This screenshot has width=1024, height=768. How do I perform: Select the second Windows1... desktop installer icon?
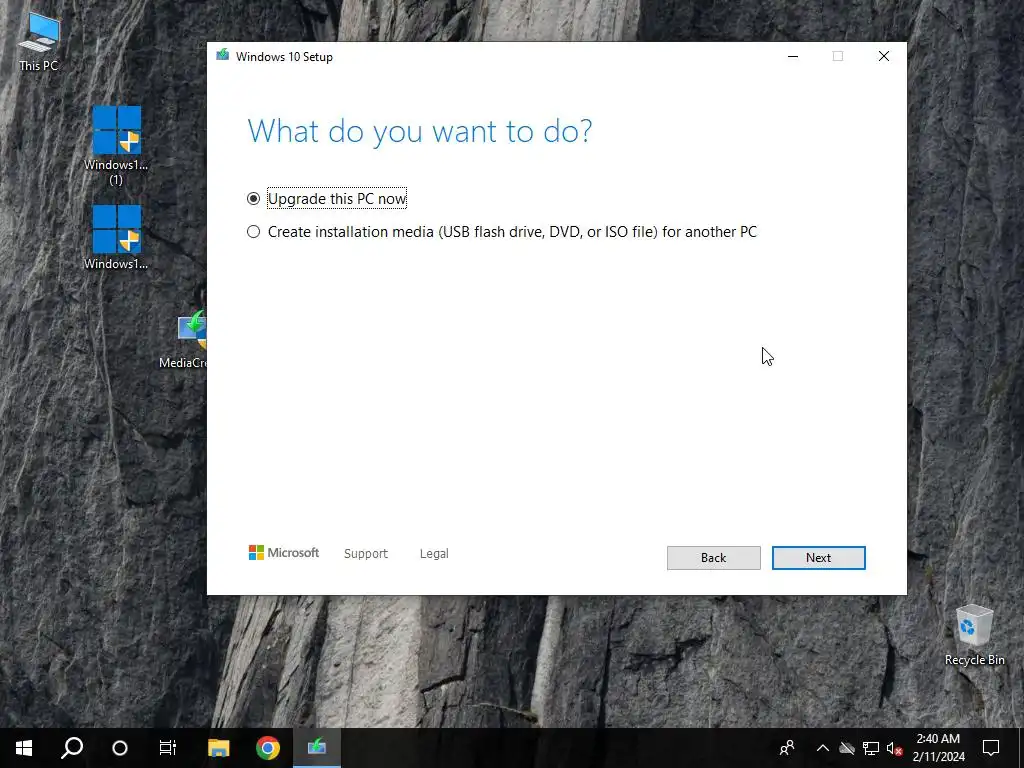(x=116, y=238)
